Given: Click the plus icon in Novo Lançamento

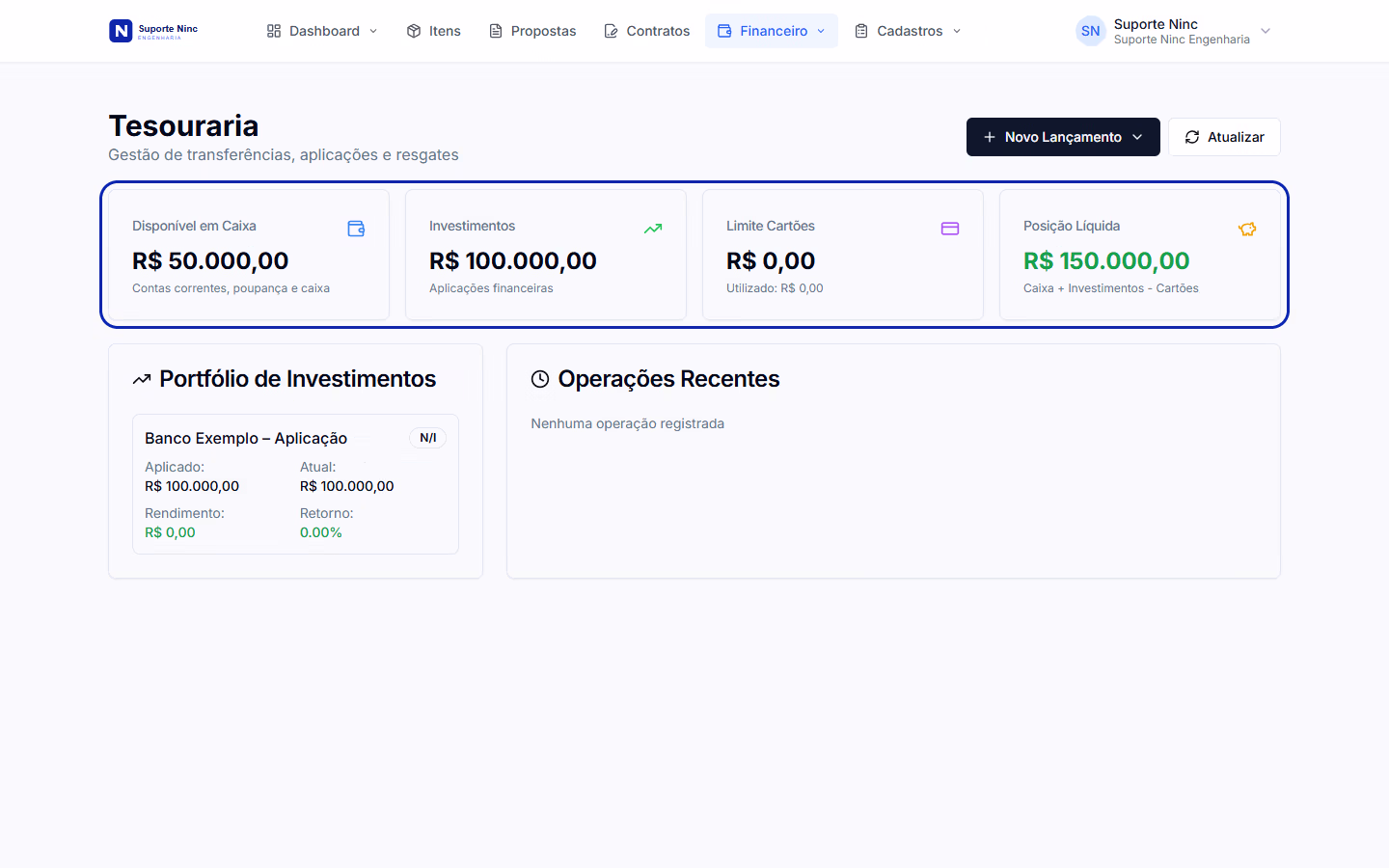Looking at the screenshot, I should point(989,137).
